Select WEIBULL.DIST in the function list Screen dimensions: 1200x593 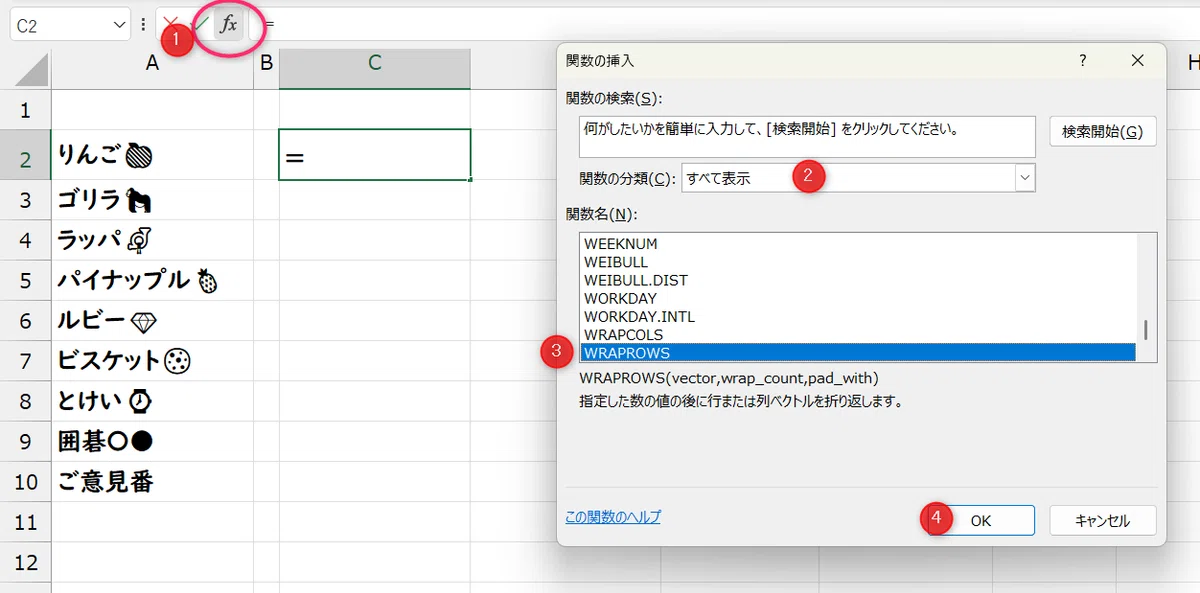click(x=858, y=280)
